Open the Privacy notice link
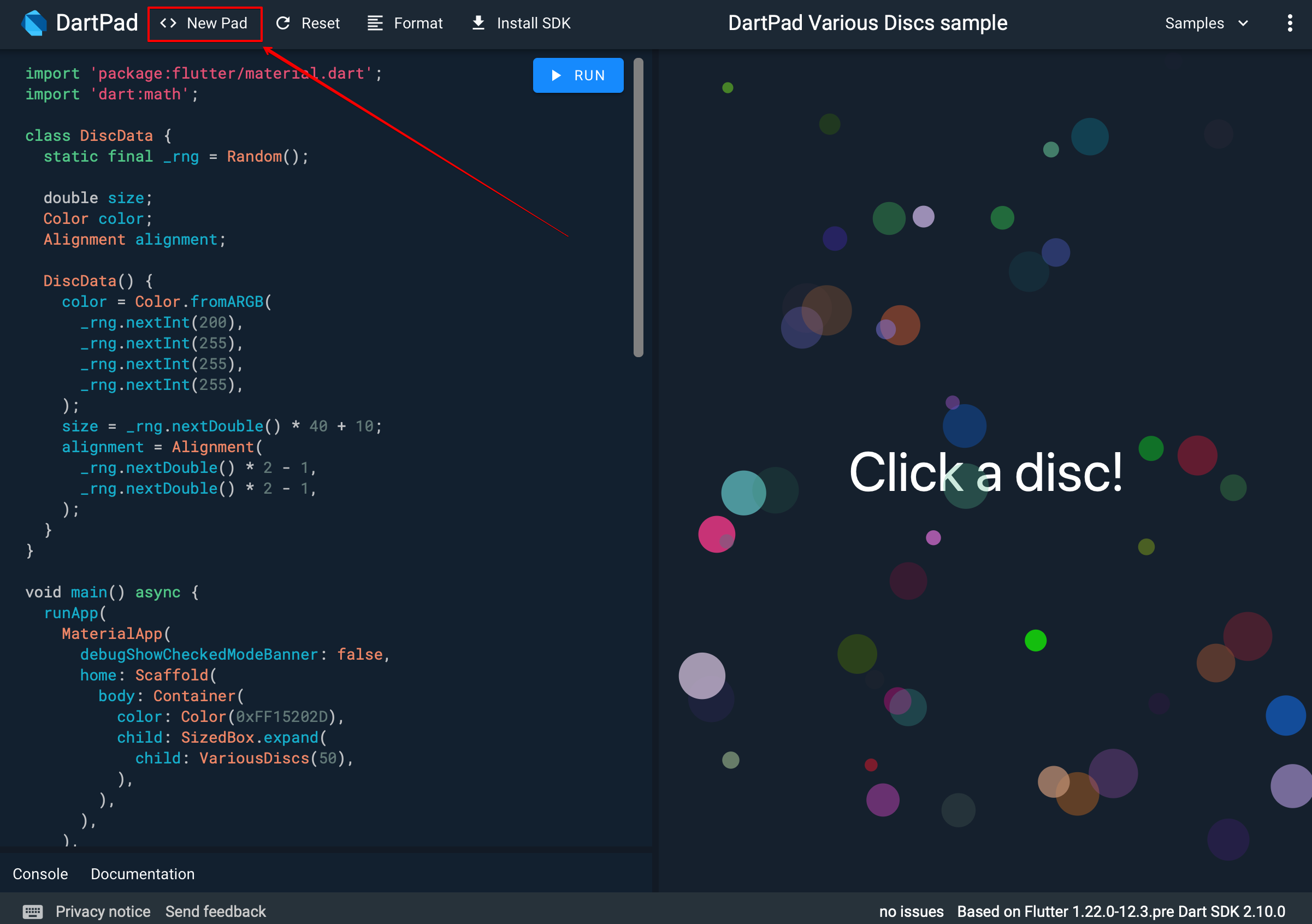The height and width of the screenshot is (924, 1312). point(103,911)
